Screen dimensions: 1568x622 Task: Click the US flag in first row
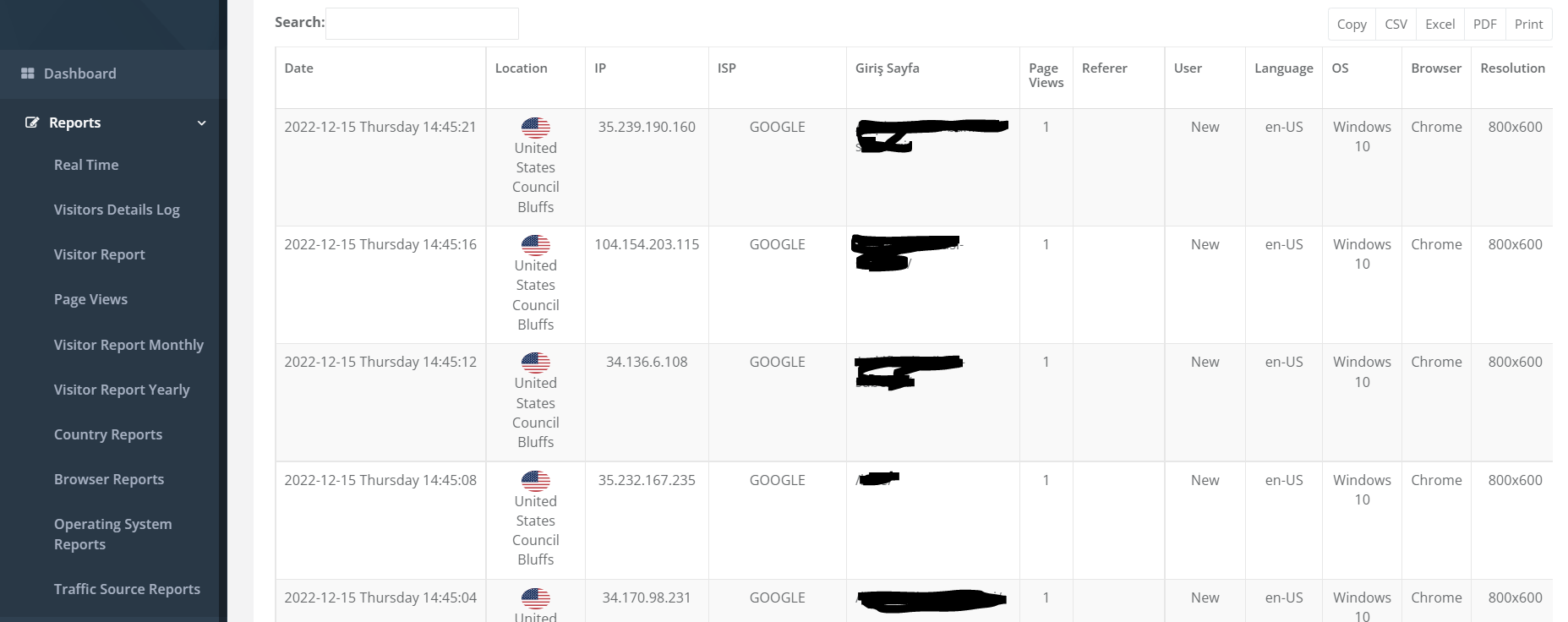(536, 128)
